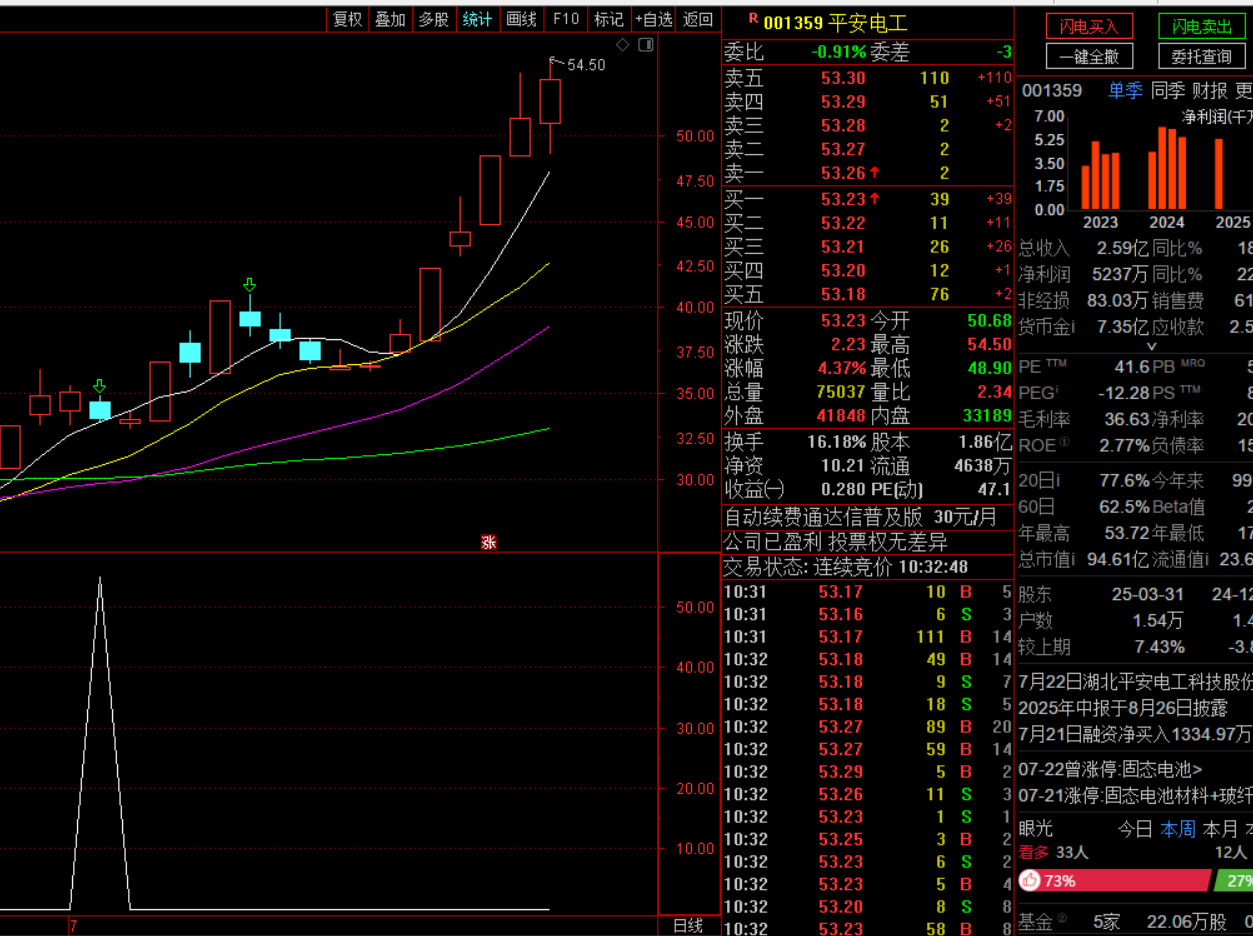Click the info icon beside 货币金
This screenshot has height=936, width=1253.
(1072, 326)
